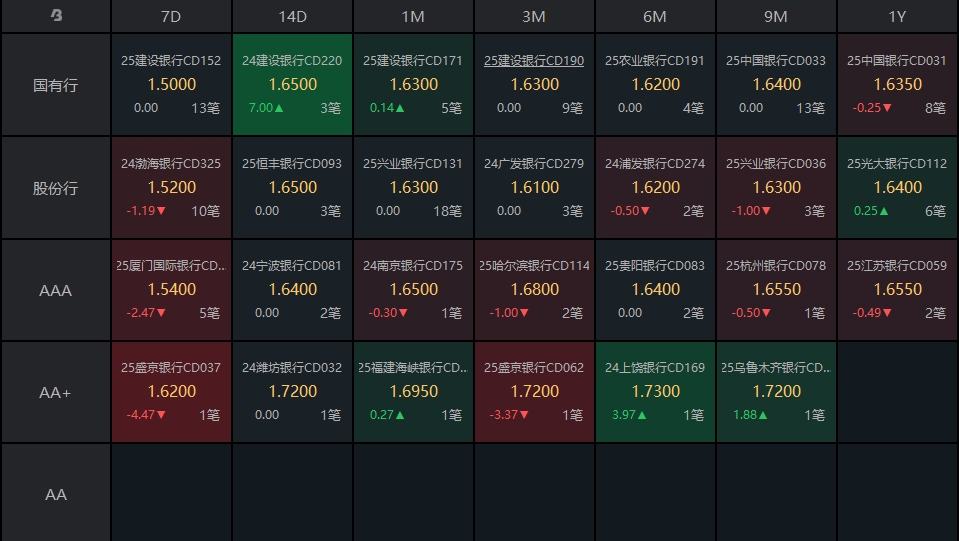Open the 25兴业银行CD131 cell
The image size is (959, 541).
tap(413, 187)
